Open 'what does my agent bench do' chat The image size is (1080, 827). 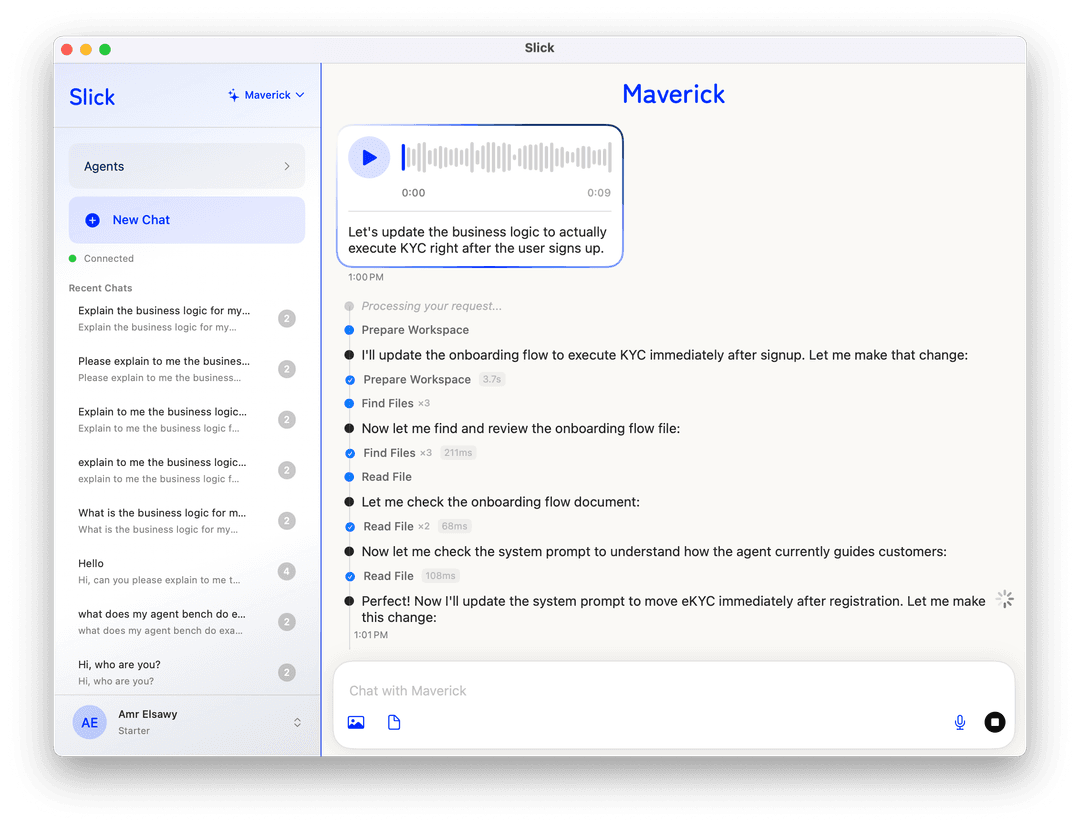coord(187,622)
